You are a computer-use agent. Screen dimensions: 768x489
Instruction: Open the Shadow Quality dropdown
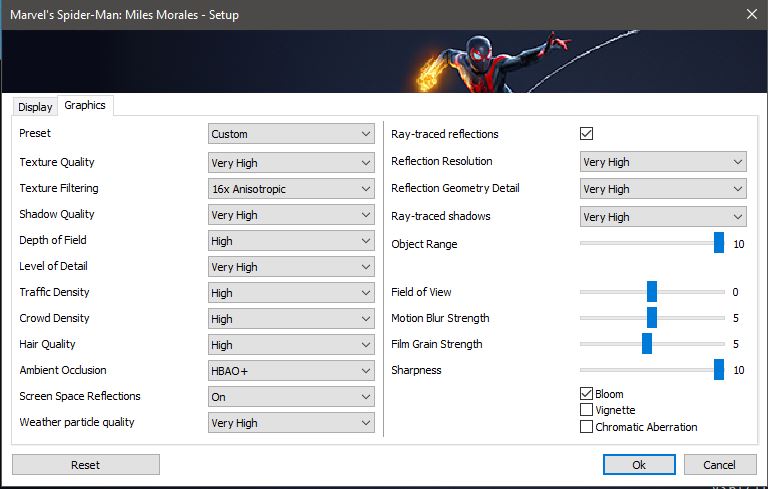click(x=291, y=215)
